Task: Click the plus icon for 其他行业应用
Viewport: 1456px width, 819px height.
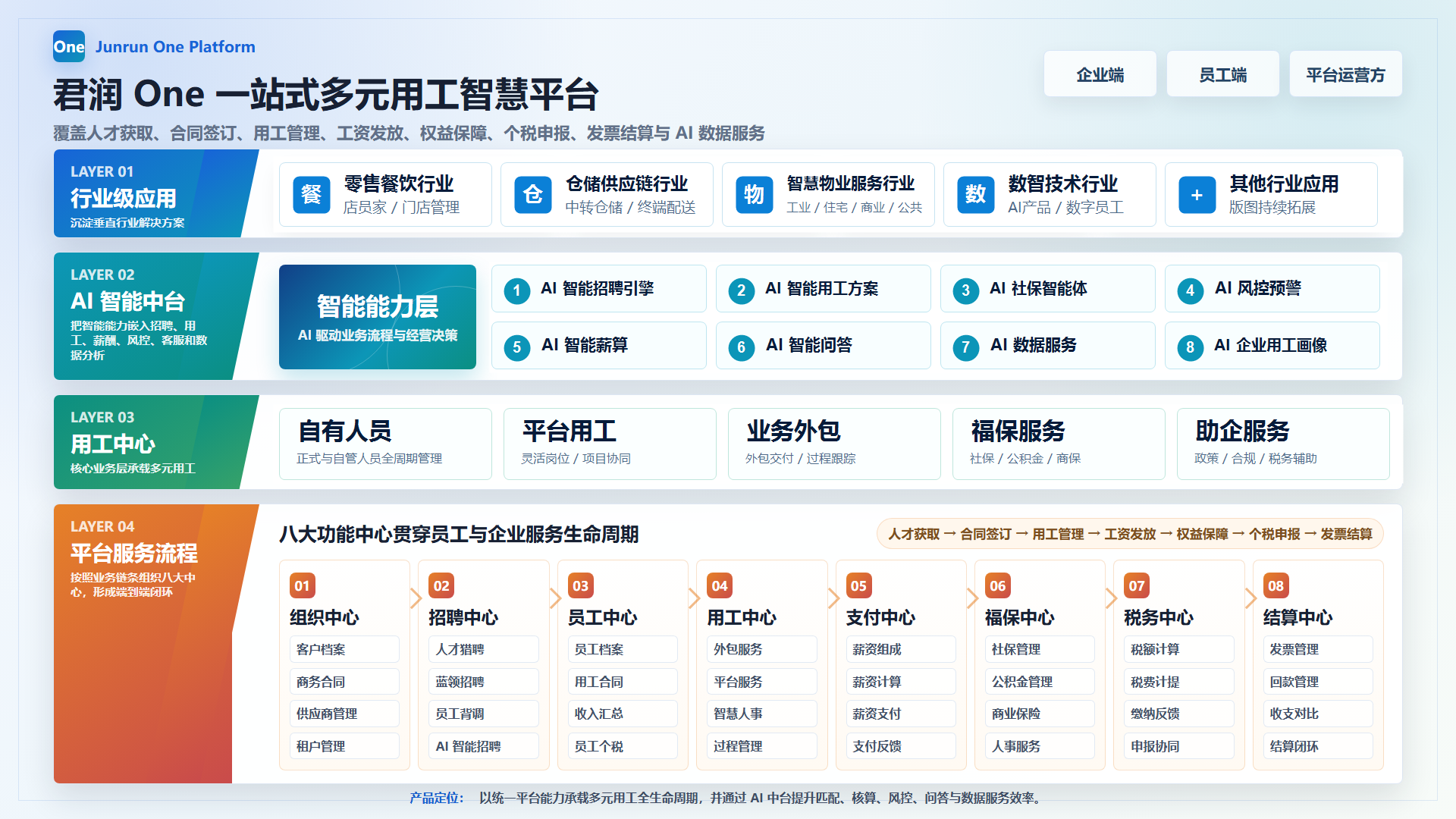Action: coord(1197,195)
